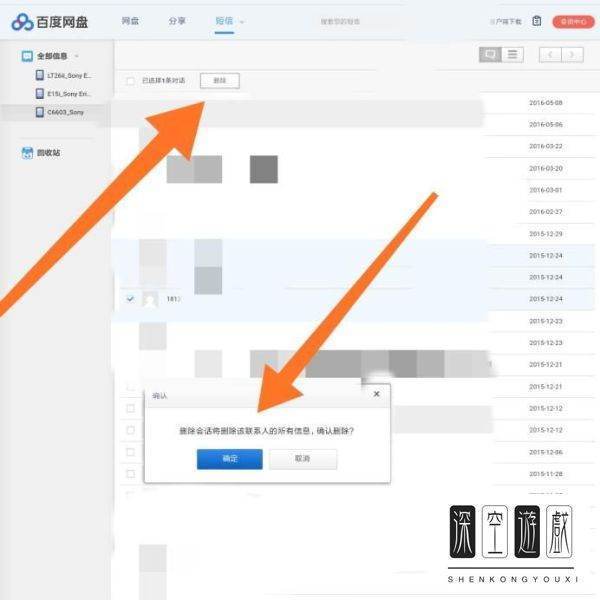Screen dimensions: 600x600
Task: Open the 分享 tab
Action: pyautogui.click(x=176, y=21)
